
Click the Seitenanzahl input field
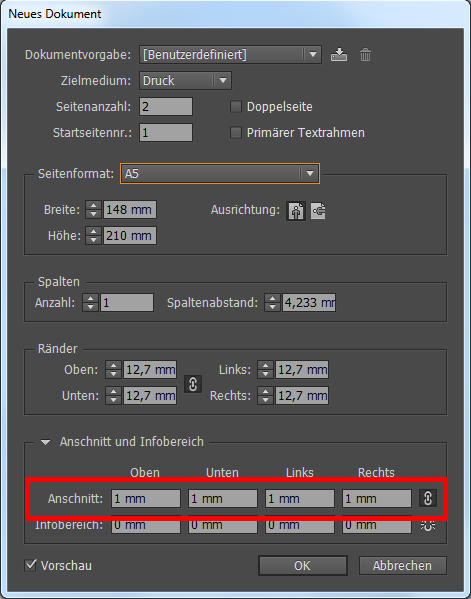(166, 107)
